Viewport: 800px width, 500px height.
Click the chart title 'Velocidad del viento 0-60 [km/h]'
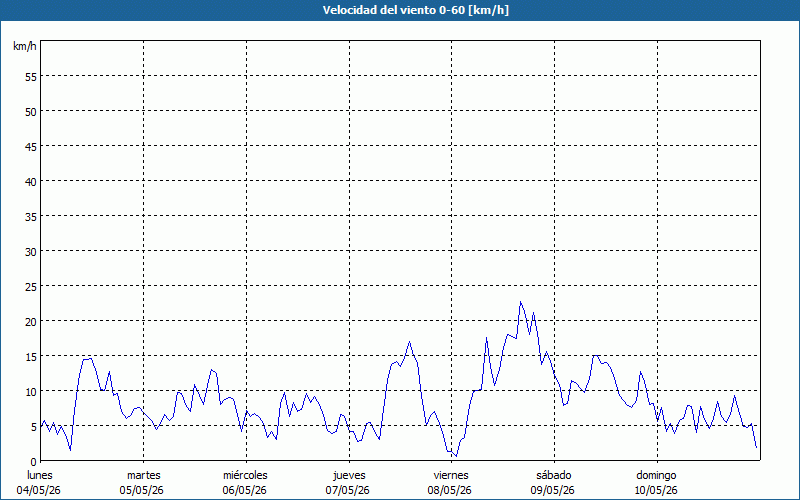pyautogui.click(x=415, y=10)
